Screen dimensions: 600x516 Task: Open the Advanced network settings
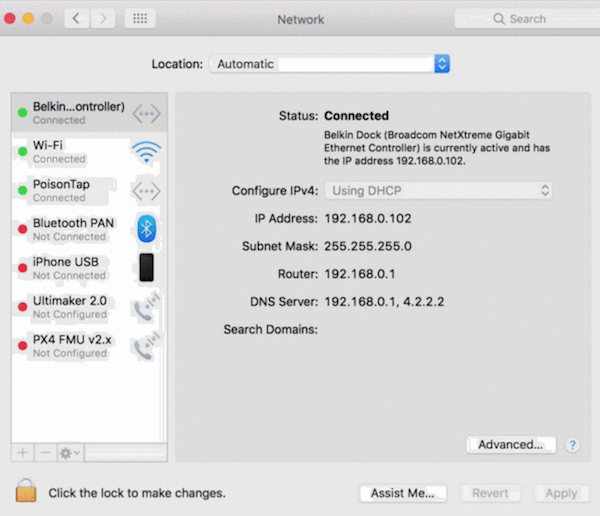[x=510, y=444]
